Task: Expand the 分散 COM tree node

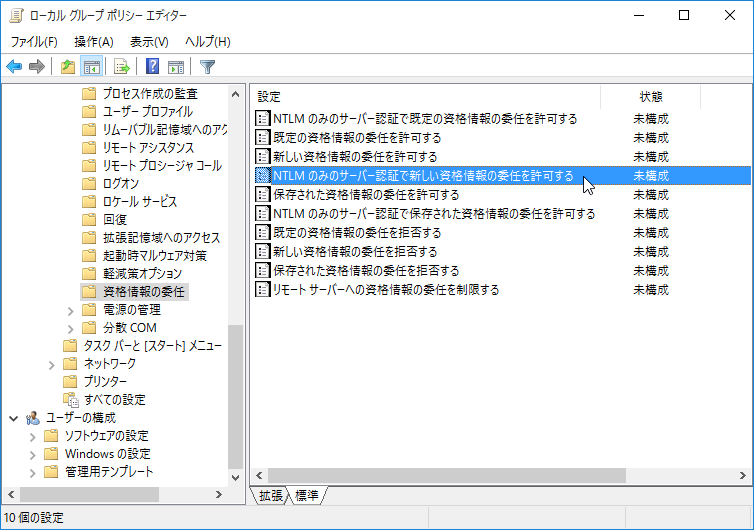Action: pos(71,329)
